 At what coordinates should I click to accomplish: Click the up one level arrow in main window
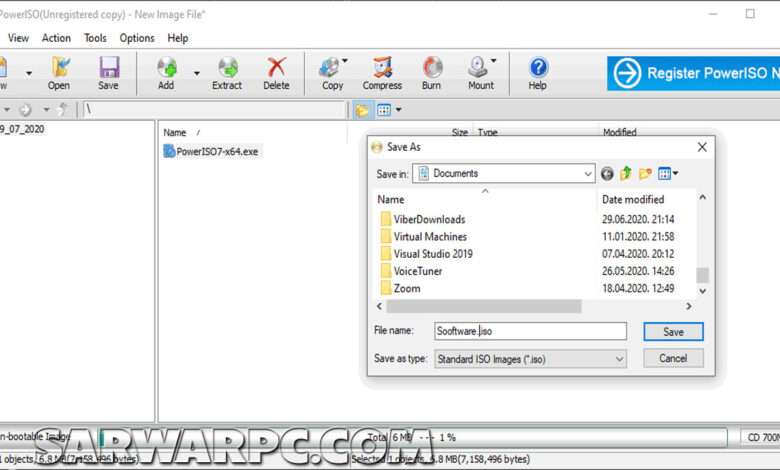coord(63,109)
